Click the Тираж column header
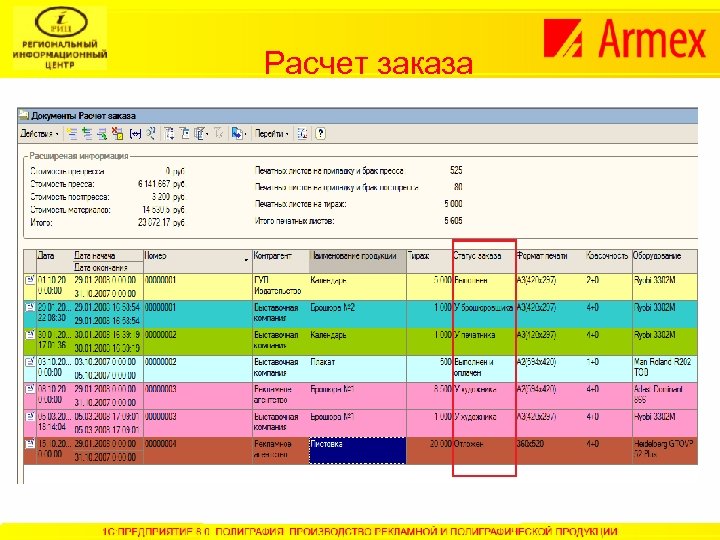 [429, 261]
